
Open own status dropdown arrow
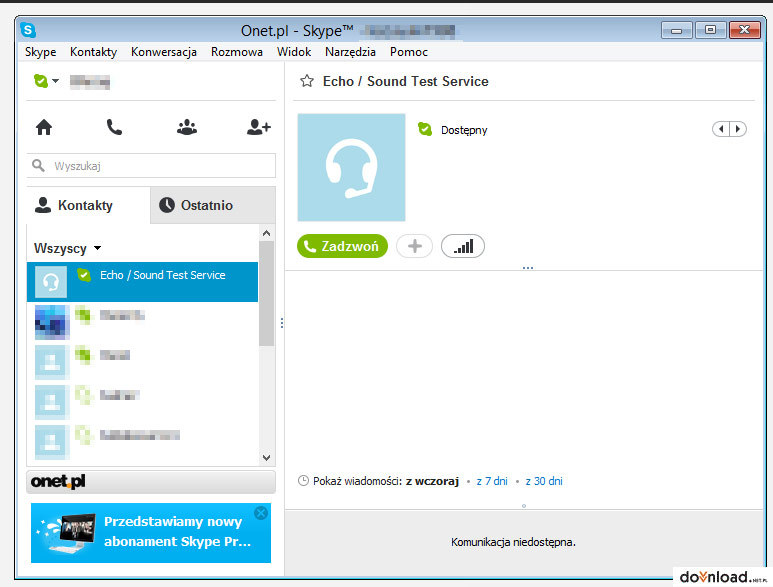pos(55,80)
